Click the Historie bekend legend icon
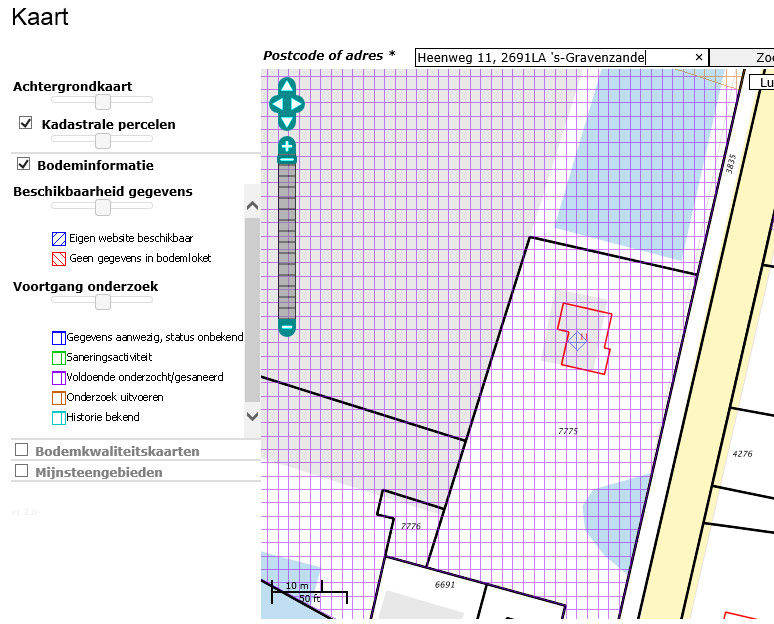The height and width of the screenshot is (624, 774). click(59, 418)
